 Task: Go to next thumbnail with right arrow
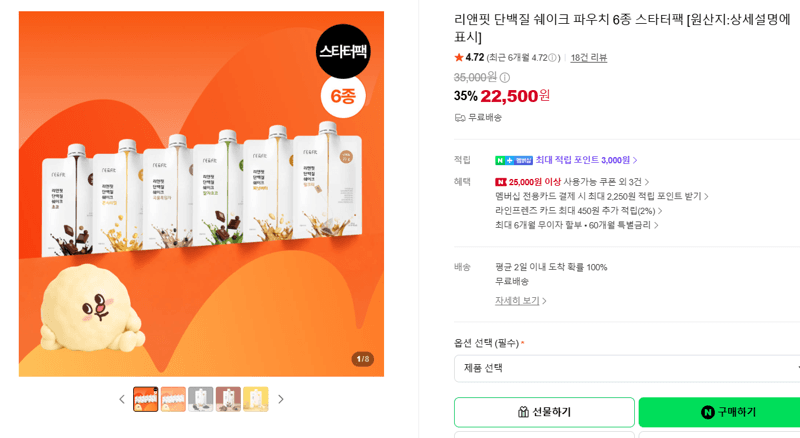281,399
